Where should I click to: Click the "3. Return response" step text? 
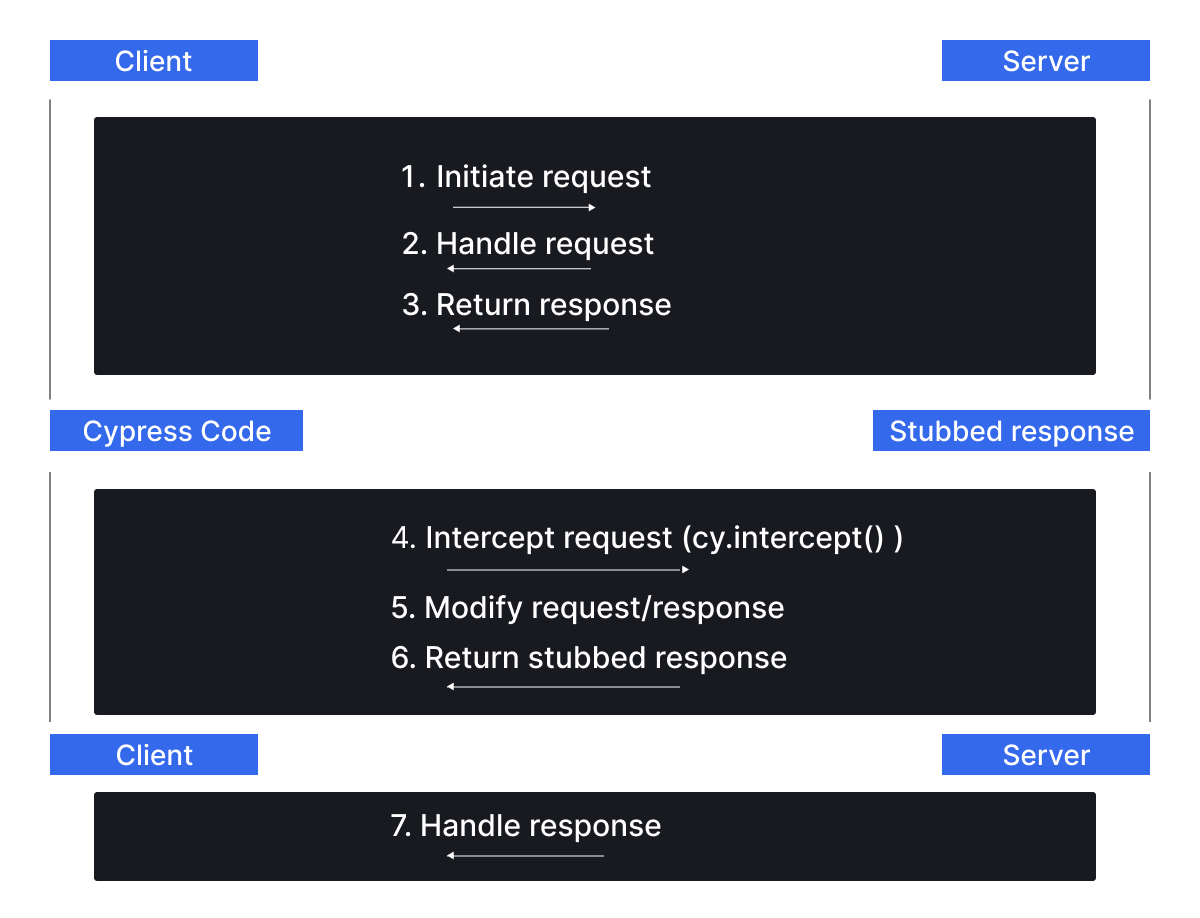536,304
